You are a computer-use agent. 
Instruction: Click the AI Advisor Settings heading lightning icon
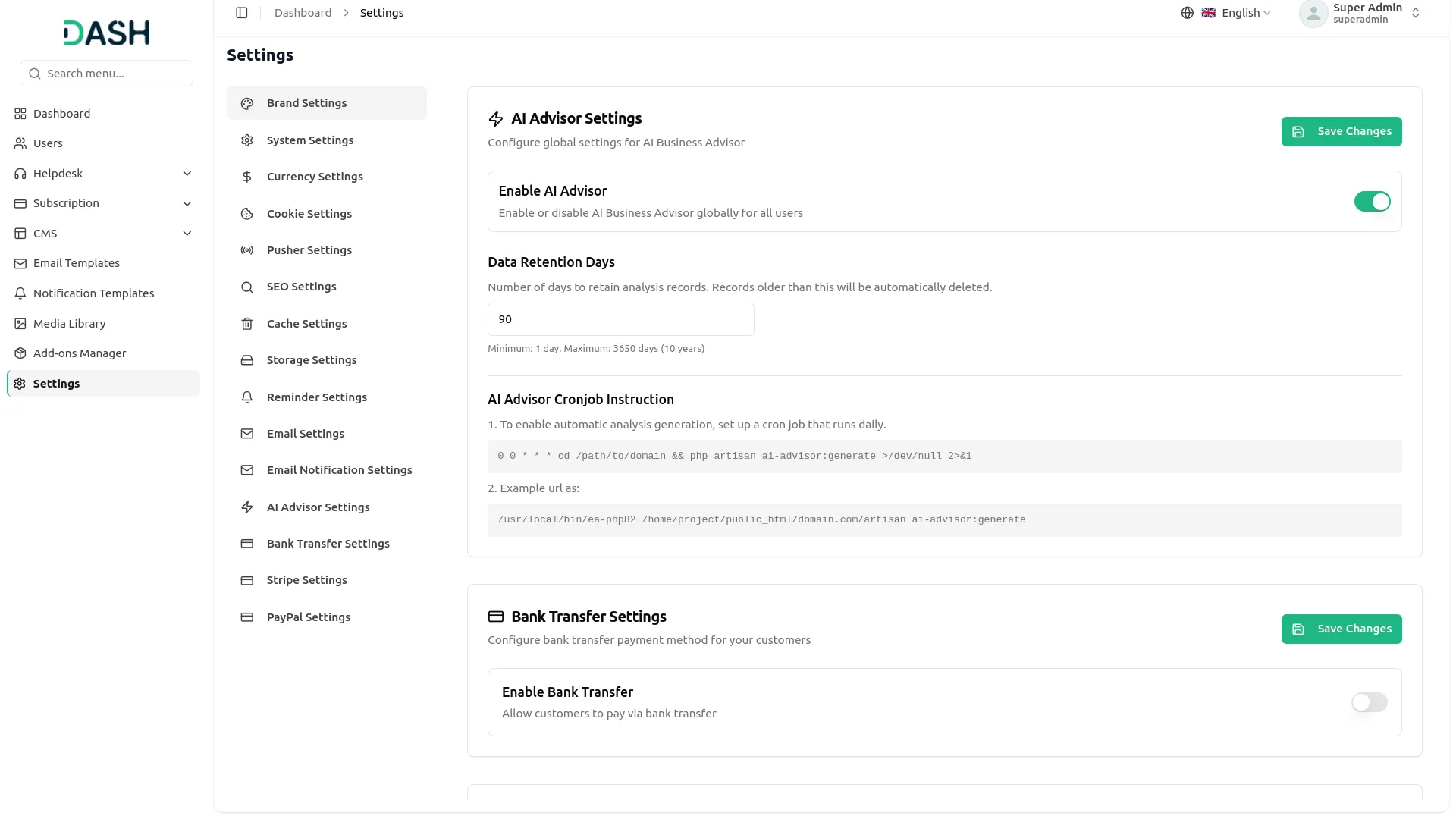point(496,119)
